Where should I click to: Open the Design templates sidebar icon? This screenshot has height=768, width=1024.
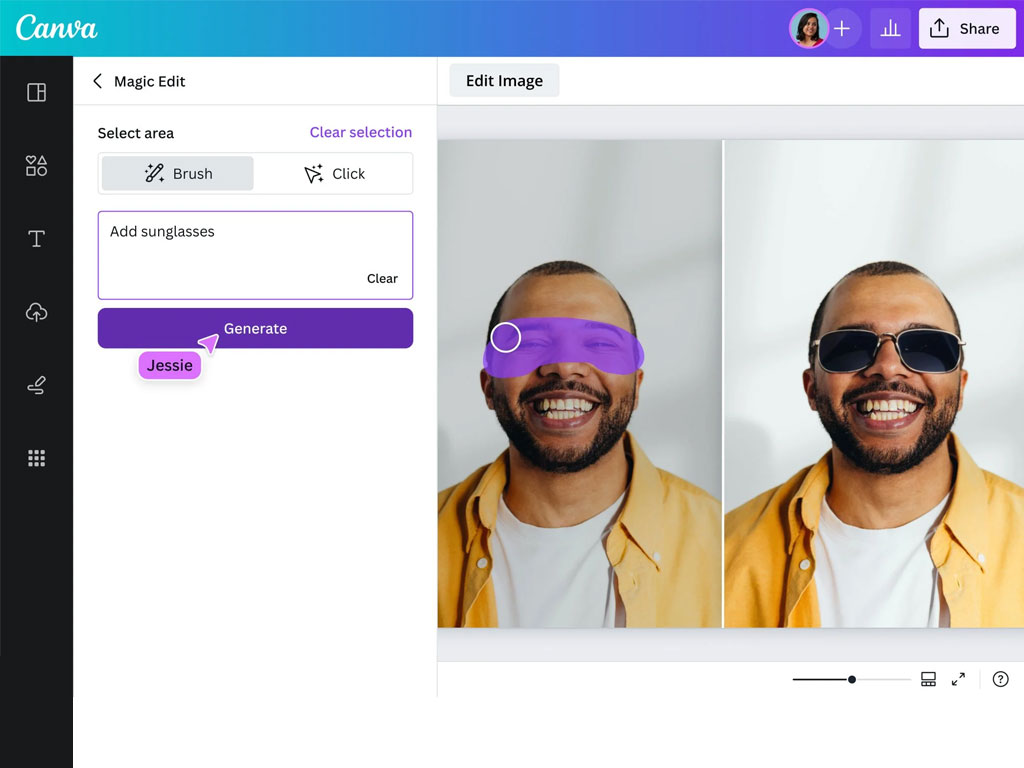tap(36, 93)
